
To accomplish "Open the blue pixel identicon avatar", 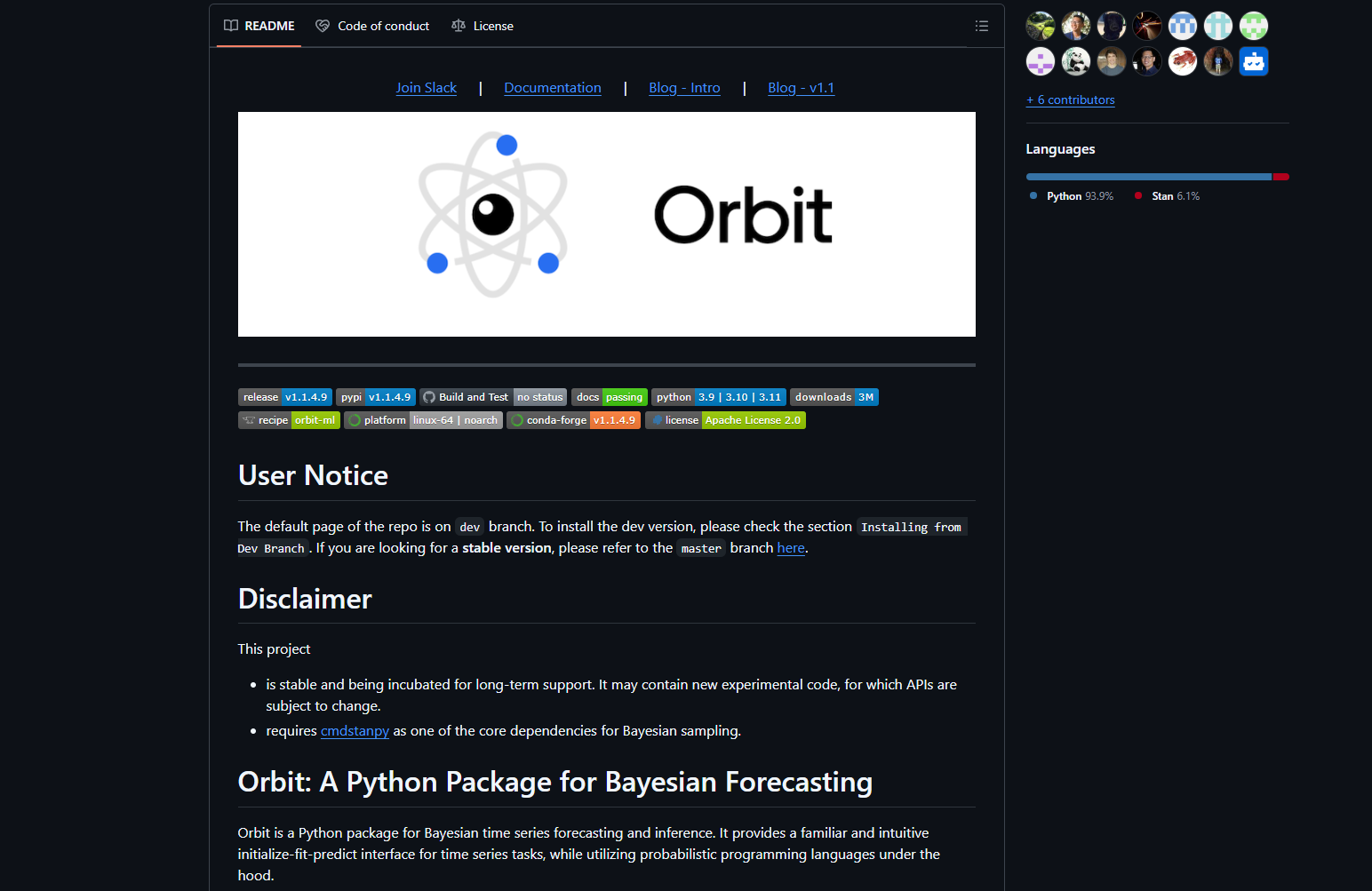I will 1183,26.
